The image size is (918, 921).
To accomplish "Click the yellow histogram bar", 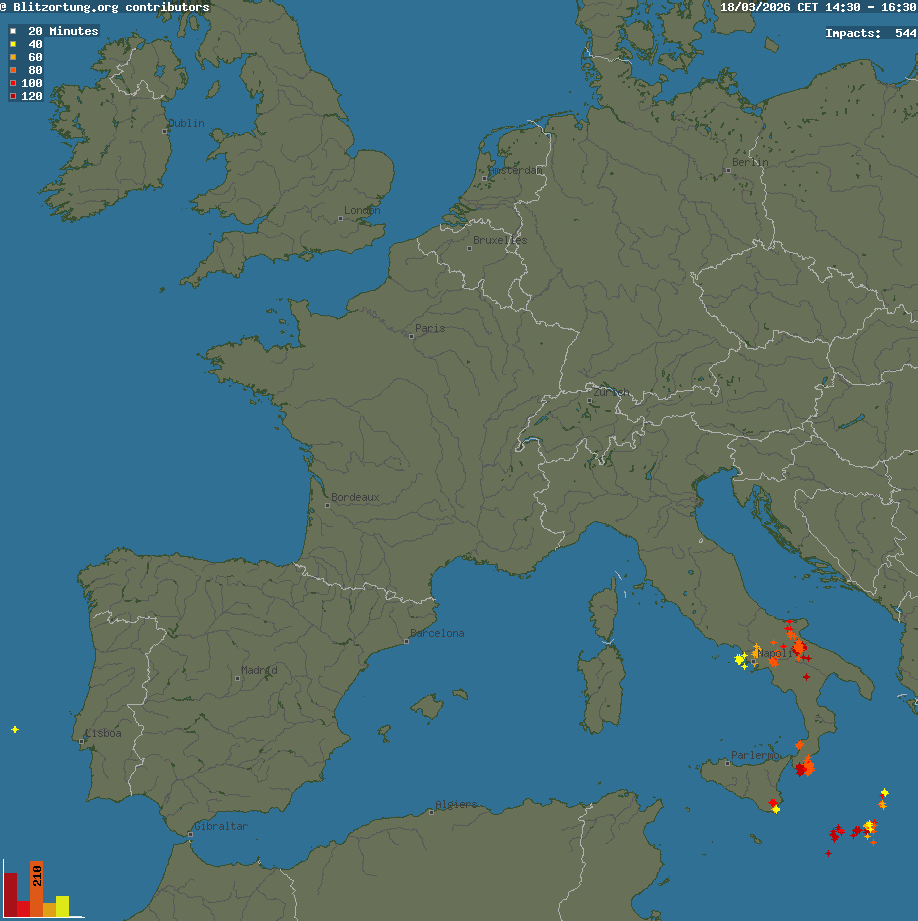I will tap(62, 906).
